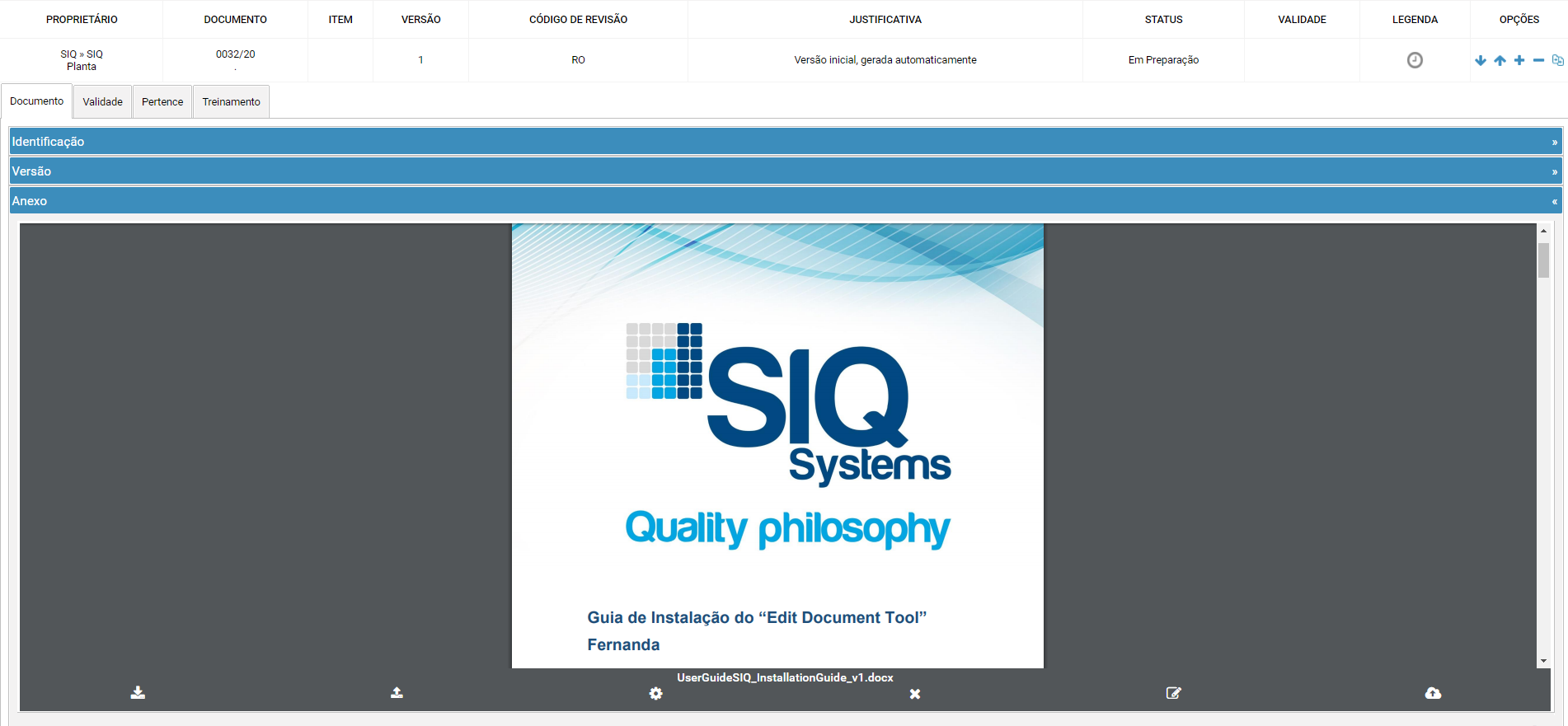Go to the Treinamento tab
1568x726 pixels.
pos(231,102)
